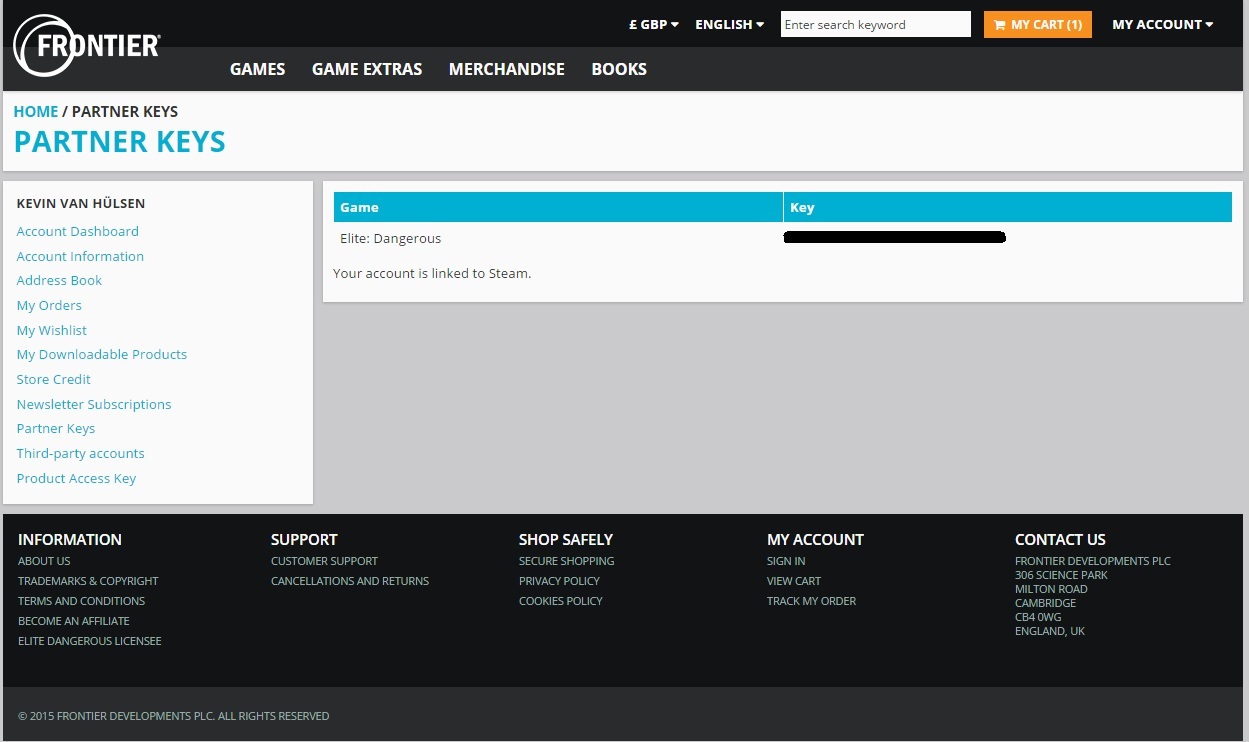This screenshot has height=742, width=1249.
Task: Open Product Access Key link
Action: [x=76, y=478]
